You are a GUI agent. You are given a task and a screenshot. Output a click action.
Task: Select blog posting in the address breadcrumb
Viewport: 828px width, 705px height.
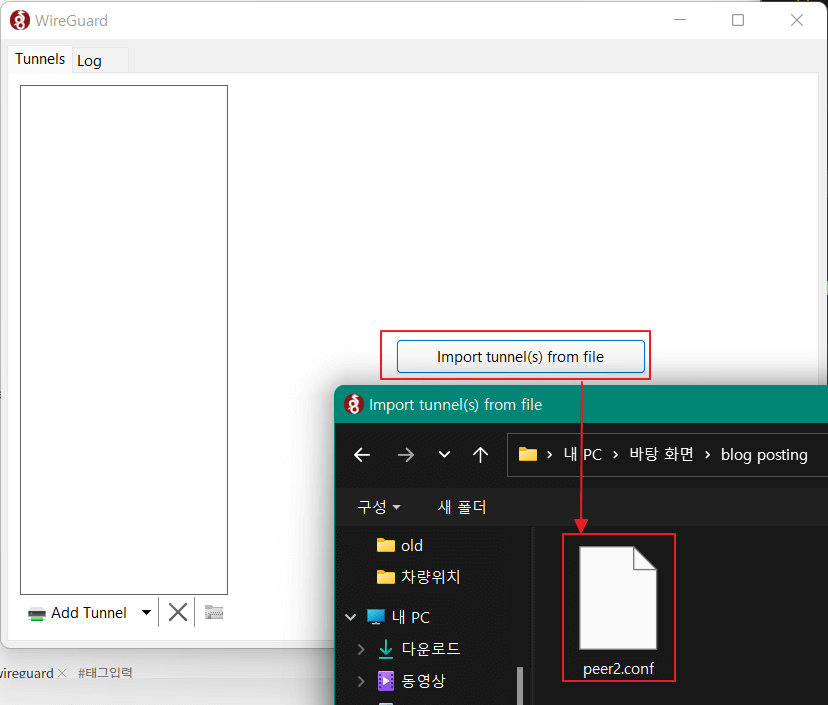point(764,455)
